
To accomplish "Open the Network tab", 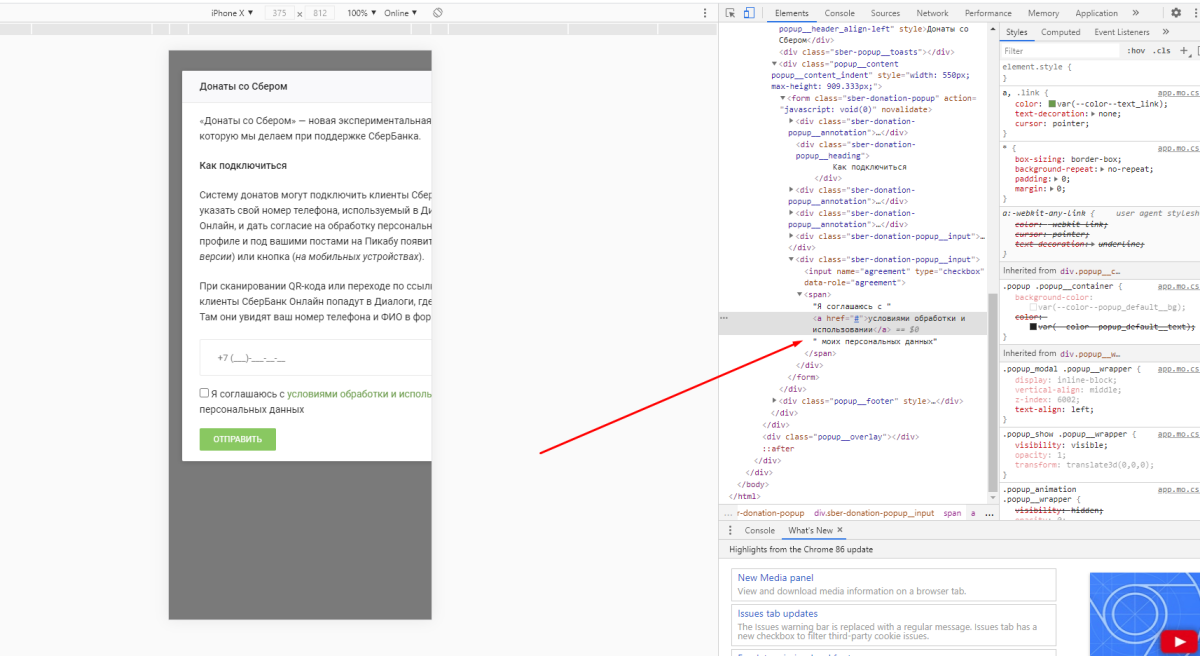I will tap(932, 13).
